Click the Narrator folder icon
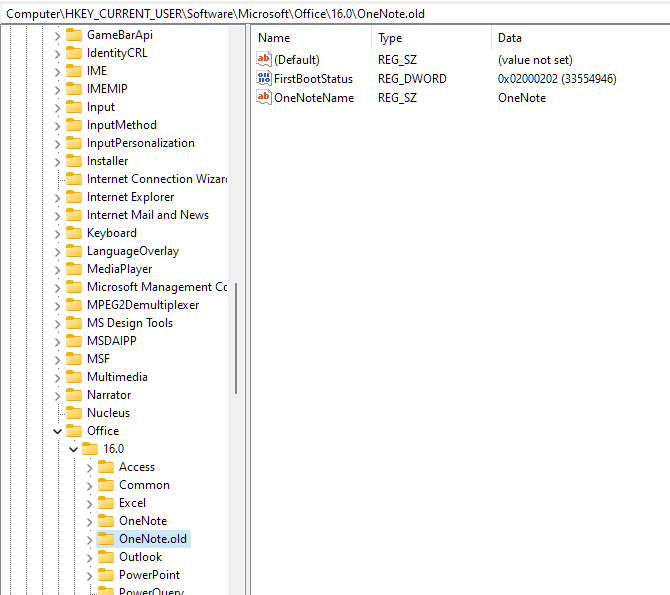Screen dimensions: 670x595 (x=74, y=395)
